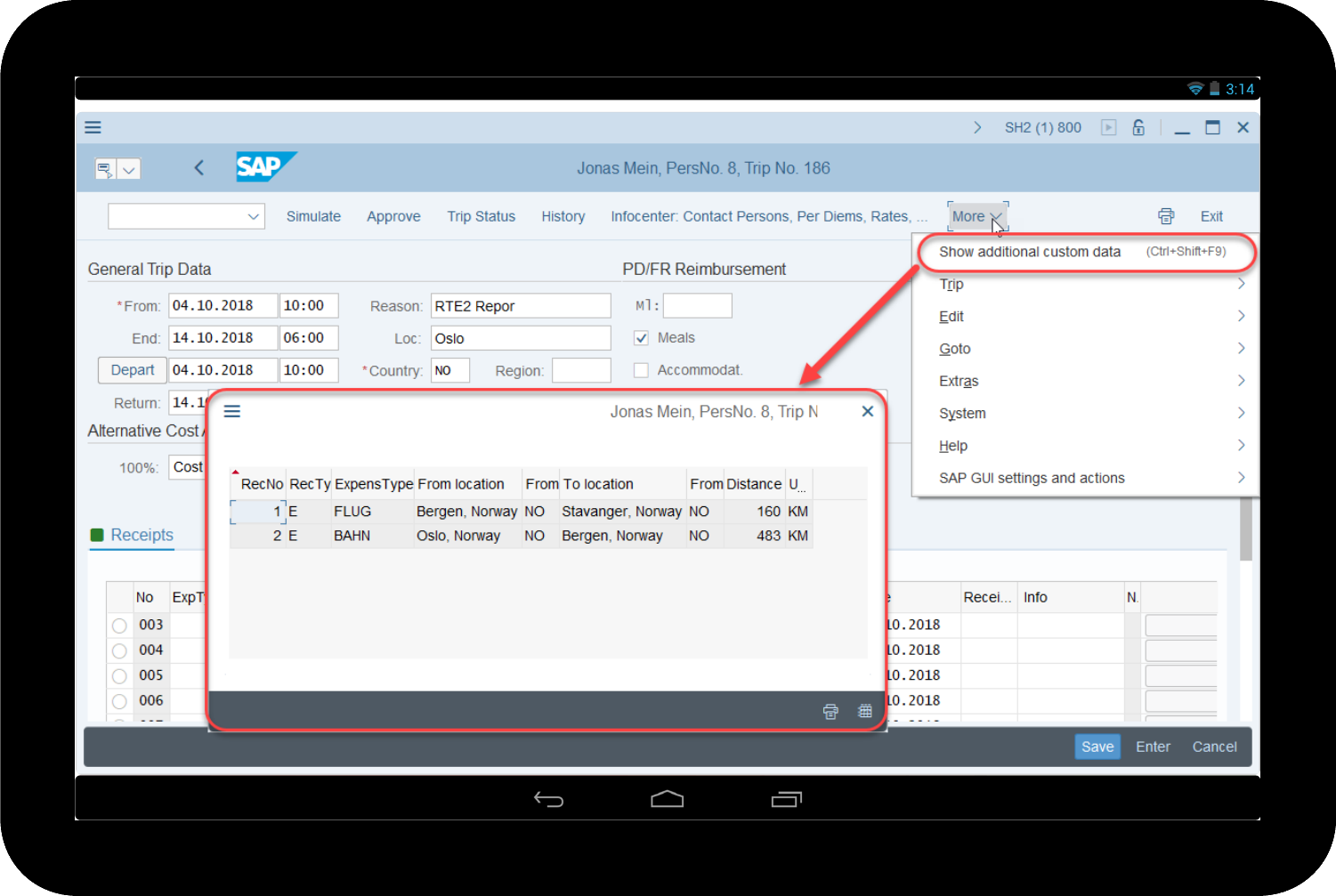This screenshot has width=1336, height=896.
Task: Click the Android home navigation button
Action: pos(667,799)
